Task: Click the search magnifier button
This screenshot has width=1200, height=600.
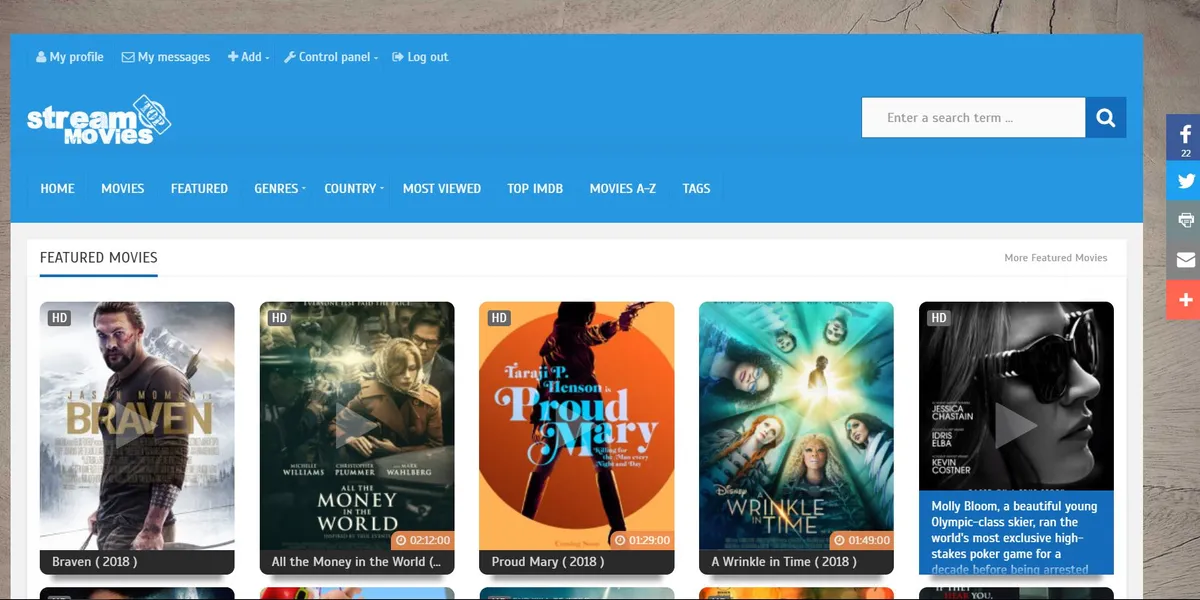Action: 1105,117
